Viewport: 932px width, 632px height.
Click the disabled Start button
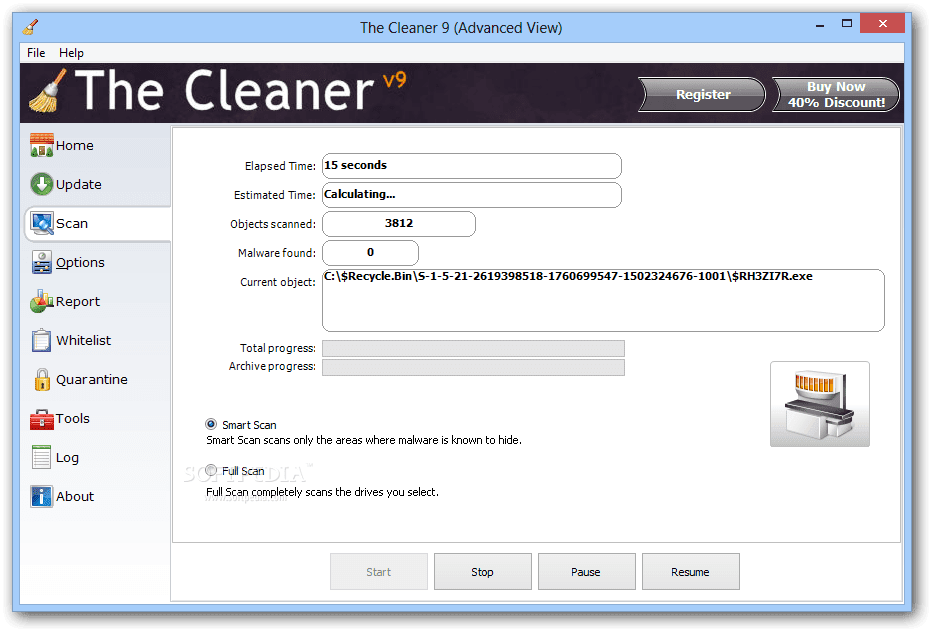379,572
